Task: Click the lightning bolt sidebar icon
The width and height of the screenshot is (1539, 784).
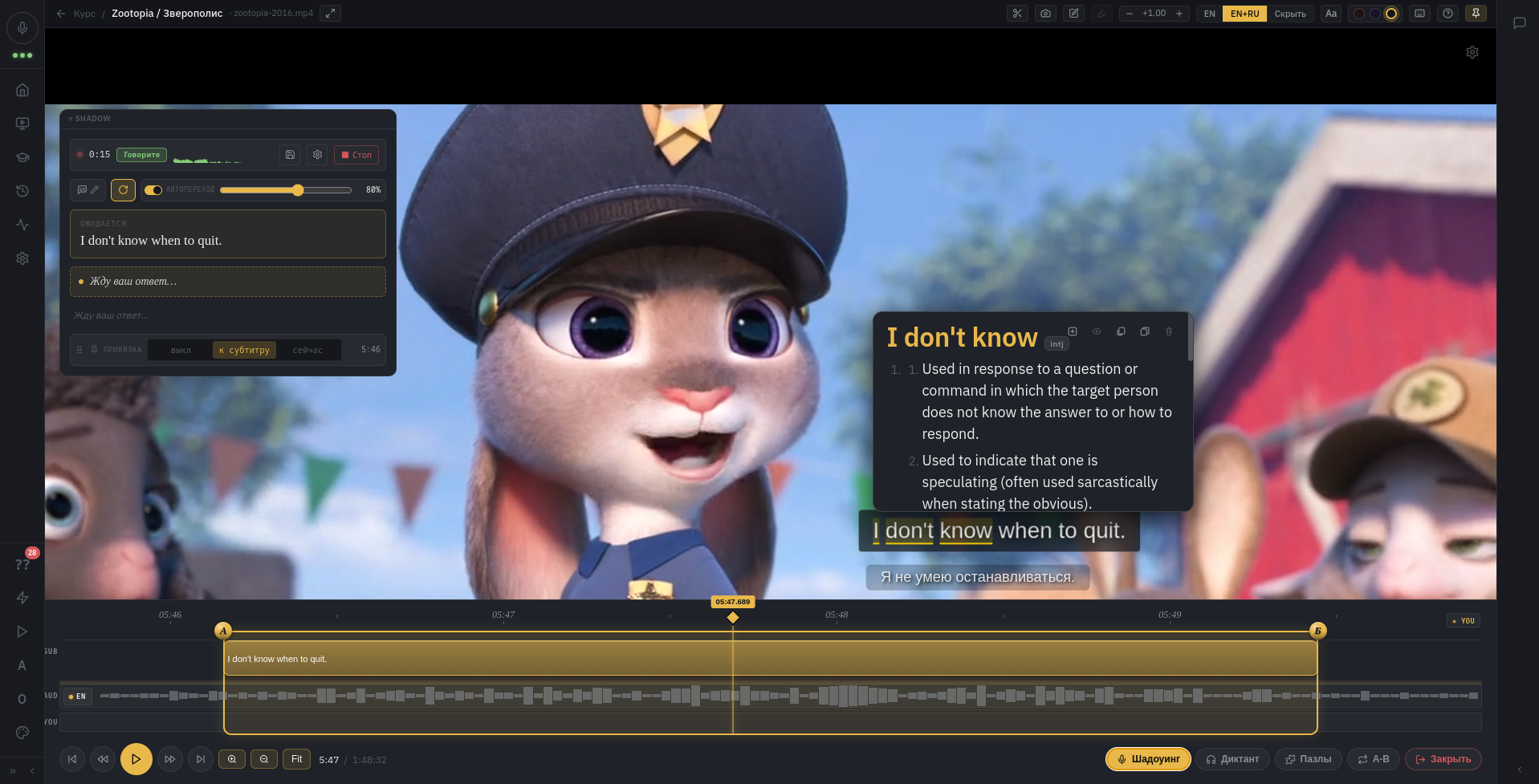Action: [22, 598]
